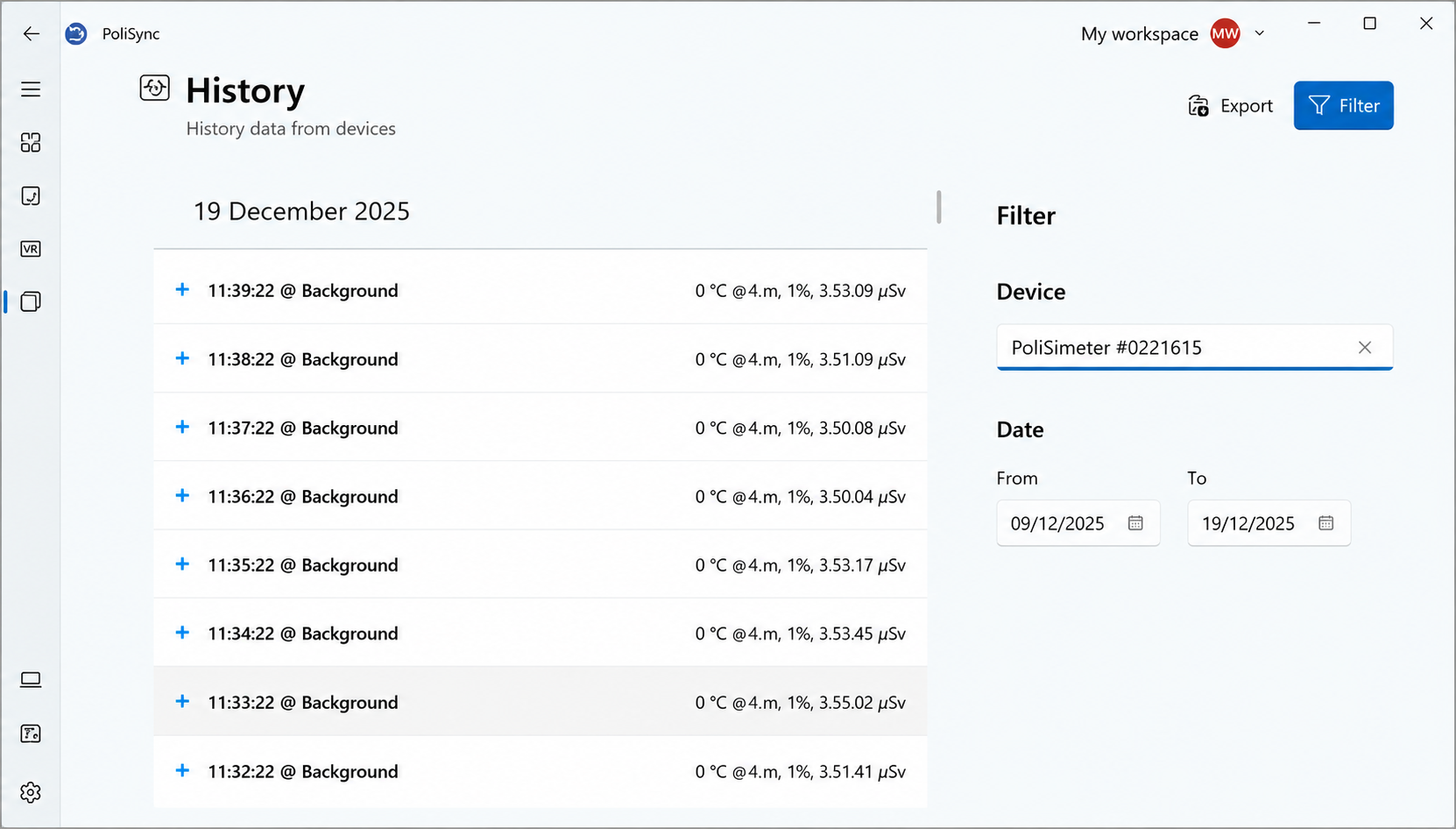Select the reading 3.53.45 µSv

pos(862,634)
